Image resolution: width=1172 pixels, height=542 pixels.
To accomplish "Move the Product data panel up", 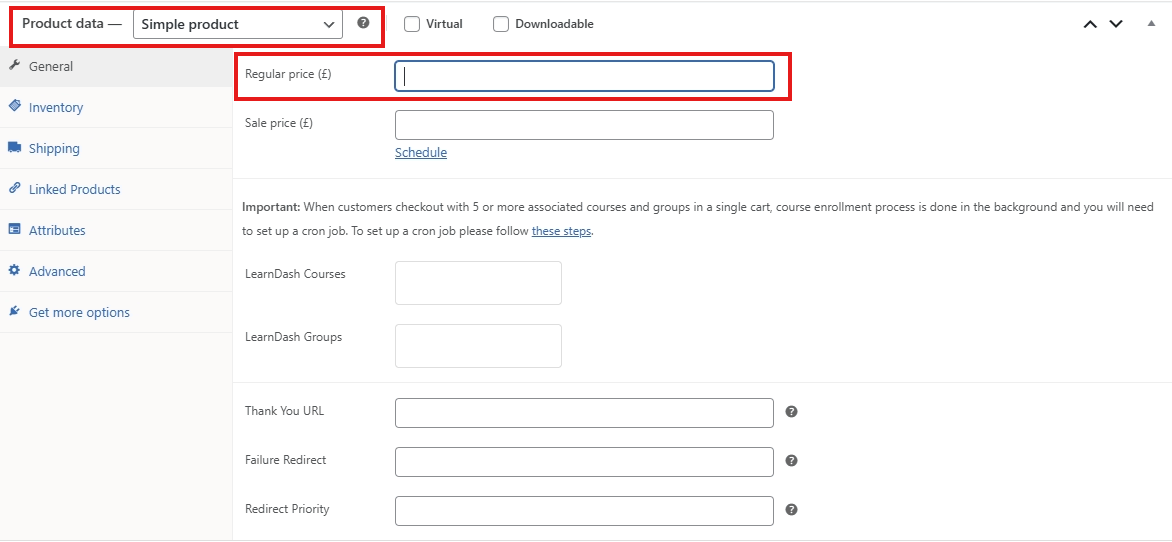I will pyautogui.click(x=1091, y=24).
